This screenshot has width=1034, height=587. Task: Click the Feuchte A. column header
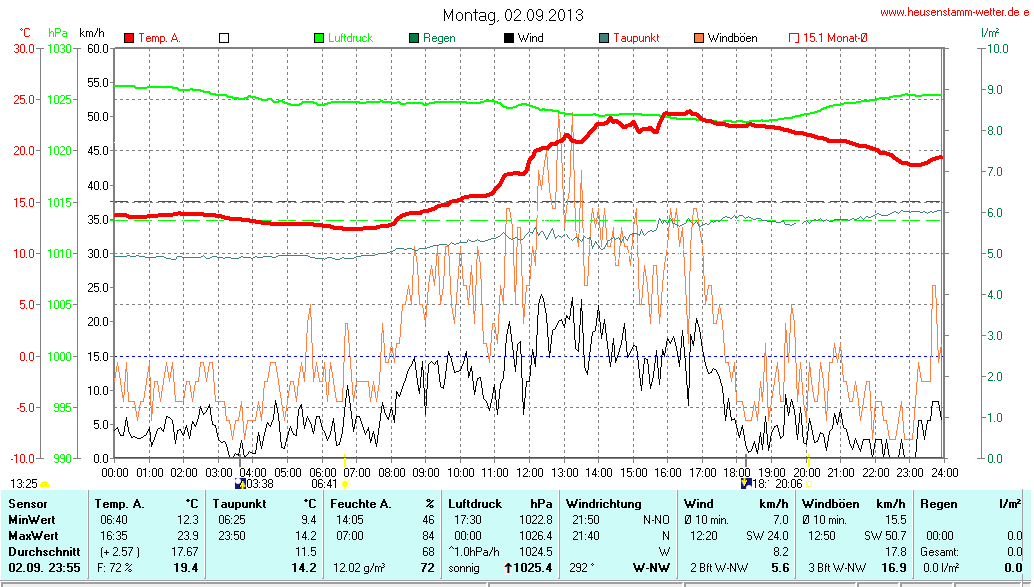click(x=360, y=503)
